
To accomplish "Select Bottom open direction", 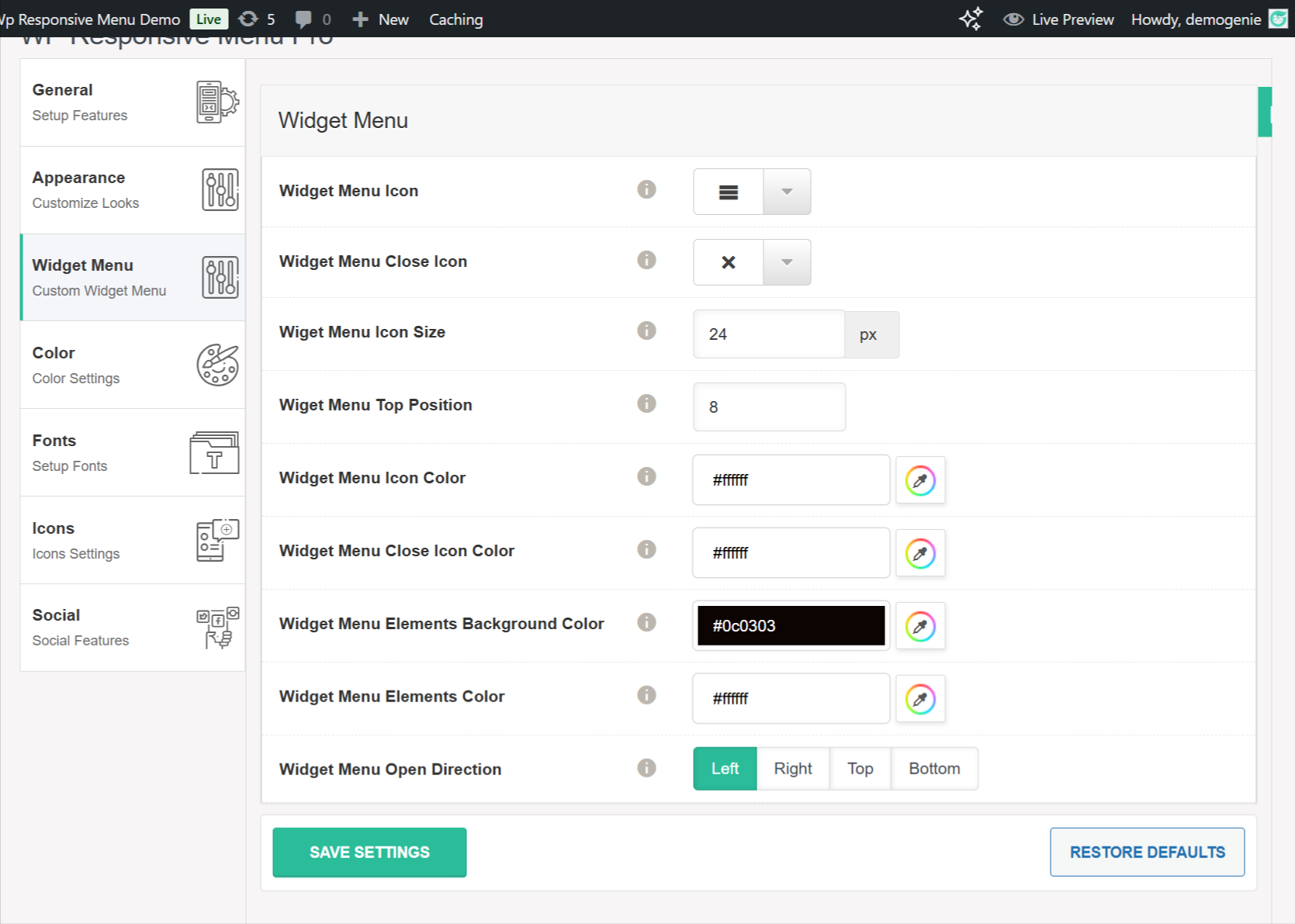I will 934,769.
